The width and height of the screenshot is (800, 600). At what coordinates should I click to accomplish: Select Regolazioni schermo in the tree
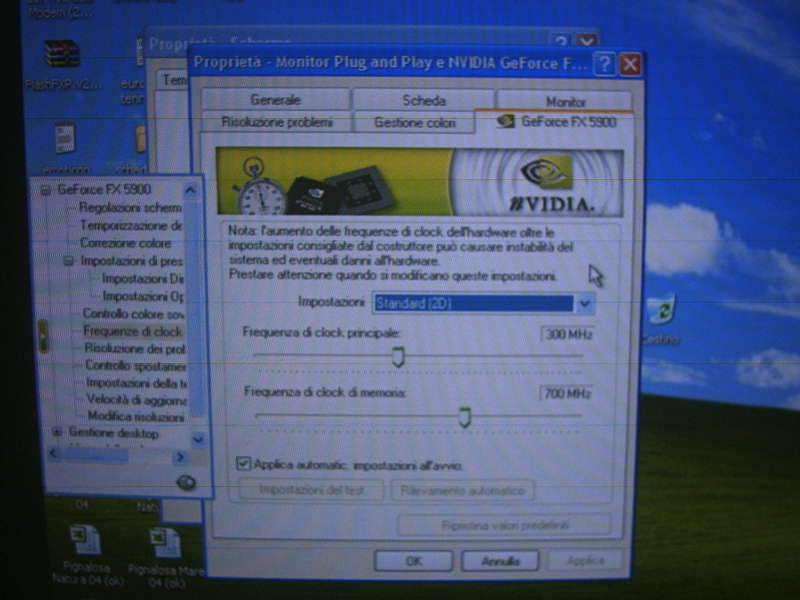(x=130, y=208)
